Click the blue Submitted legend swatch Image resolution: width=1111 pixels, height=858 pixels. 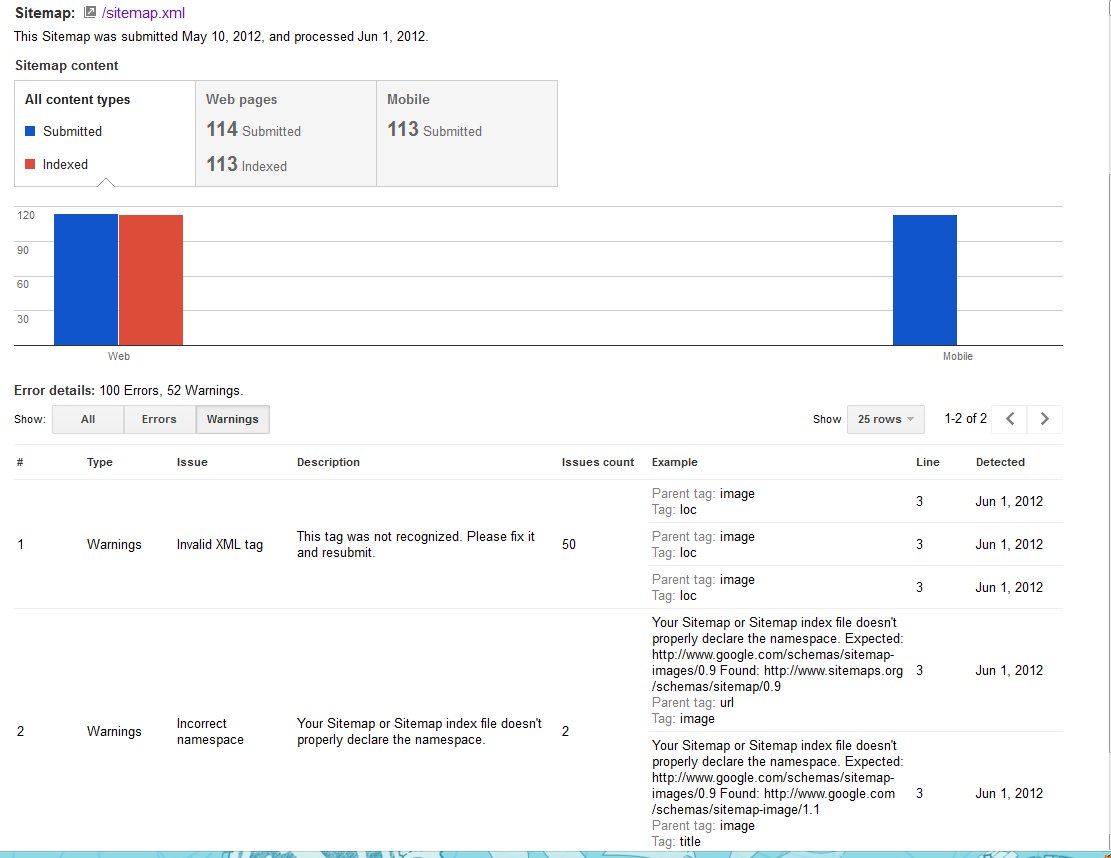coord(30,131)
